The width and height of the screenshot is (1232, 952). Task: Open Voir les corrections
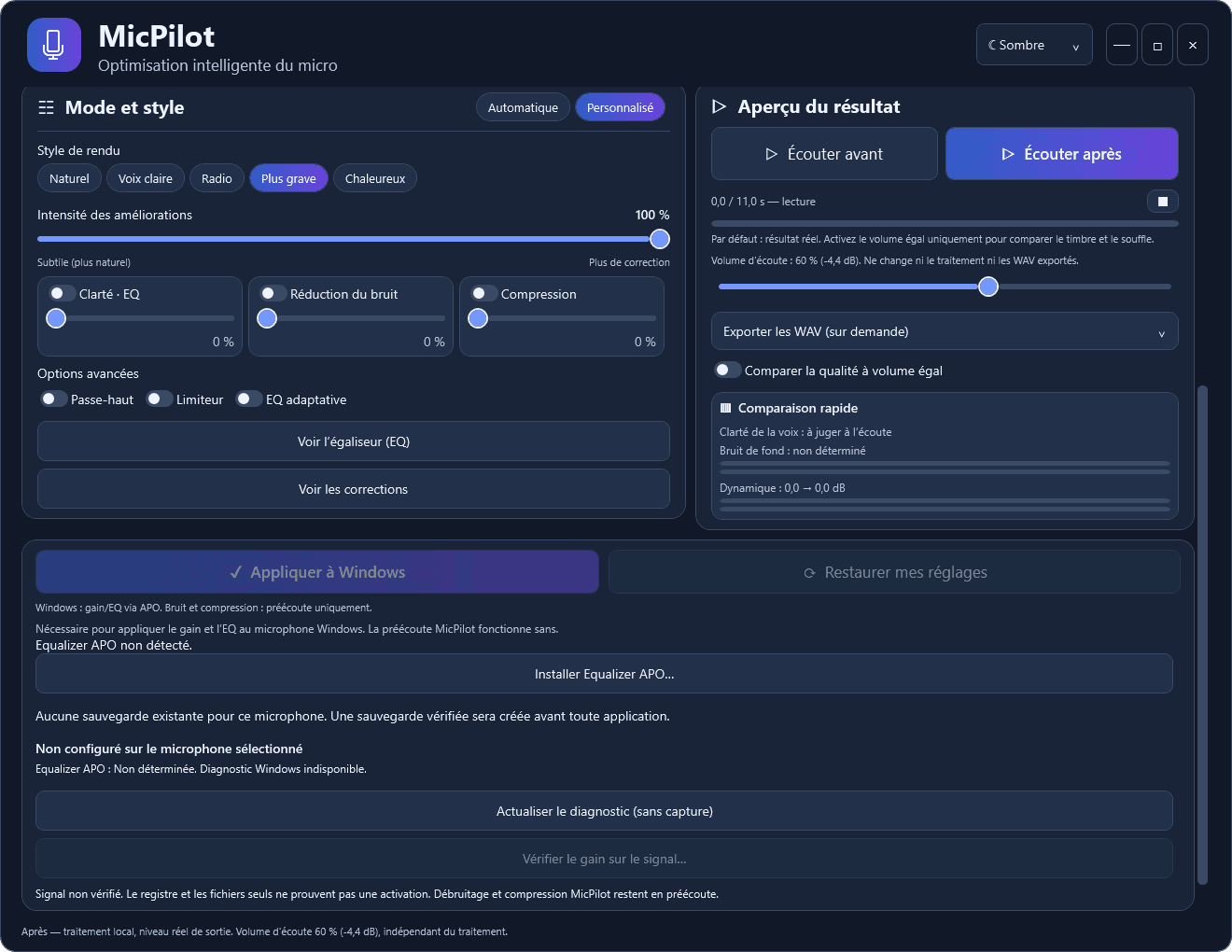354,489
